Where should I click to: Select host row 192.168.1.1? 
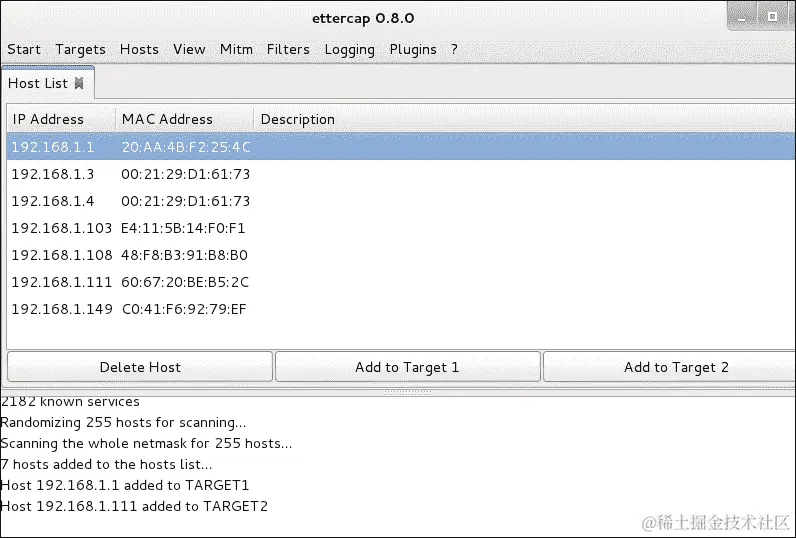(401, 147)
